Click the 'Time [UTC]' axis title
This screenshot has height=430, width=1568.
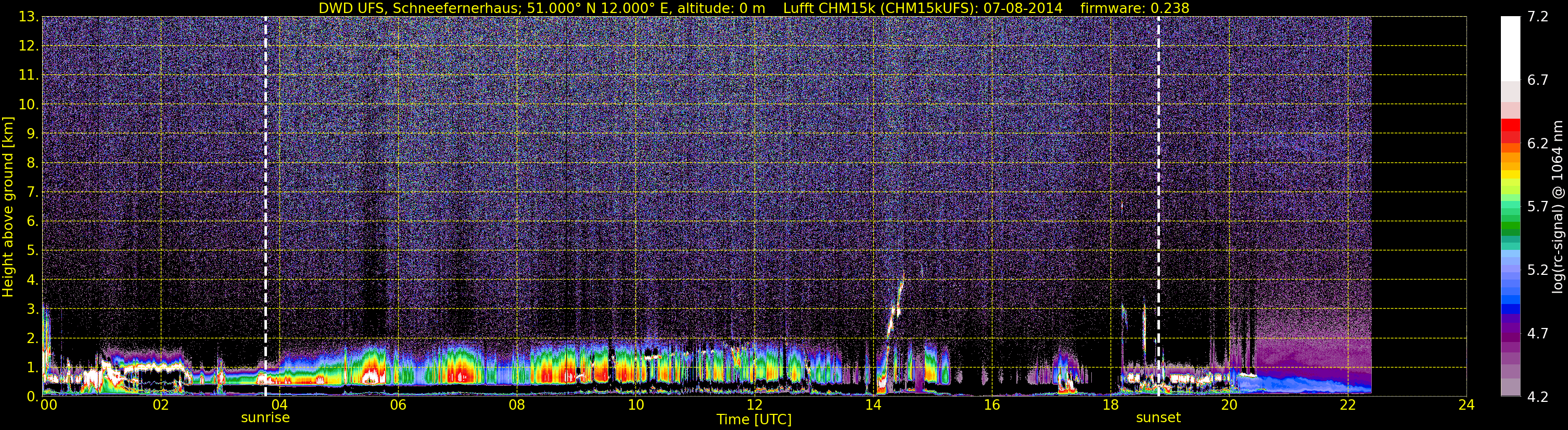pos(754,420)
